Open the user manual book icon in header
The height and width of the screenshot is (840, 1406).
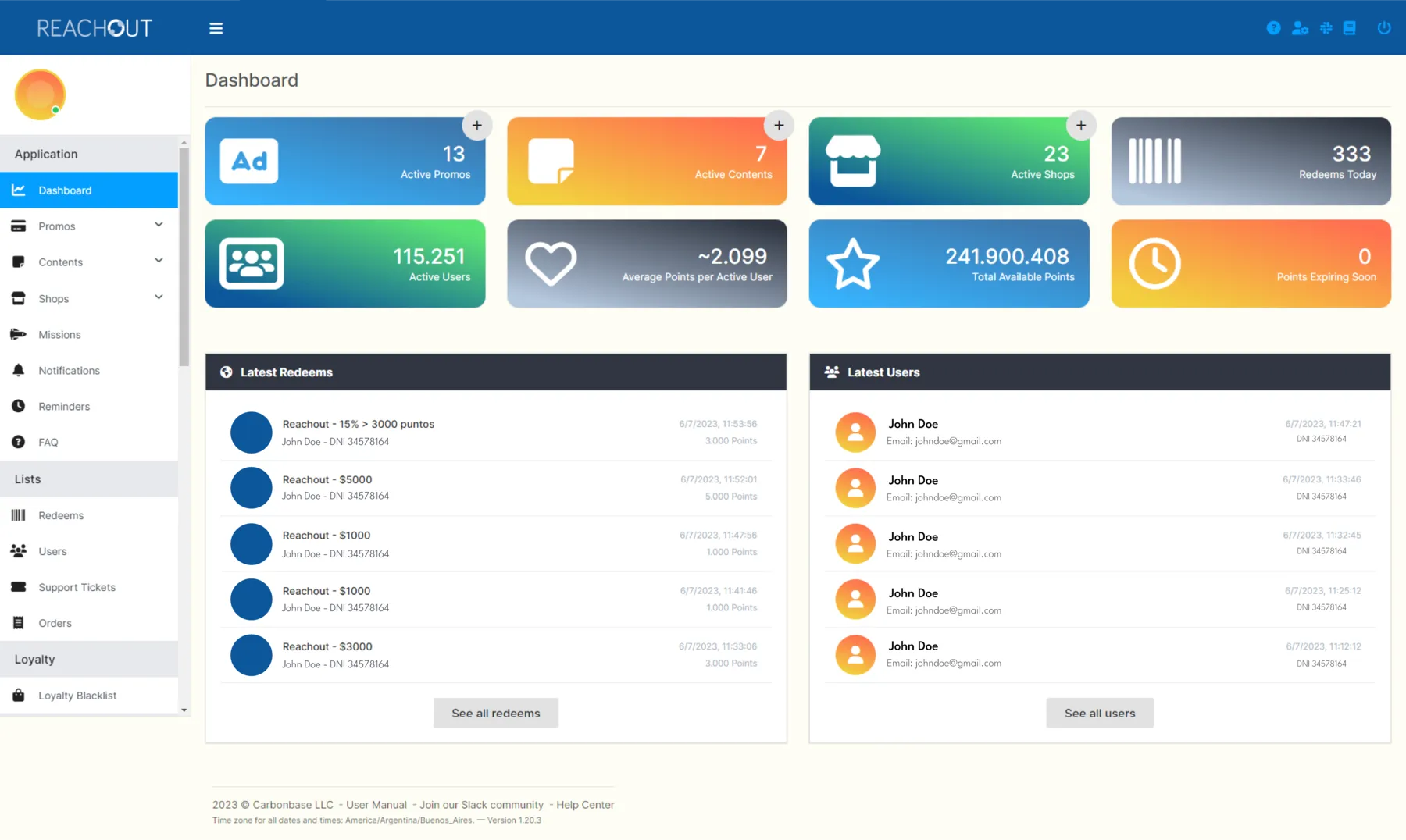point(1350,28)
